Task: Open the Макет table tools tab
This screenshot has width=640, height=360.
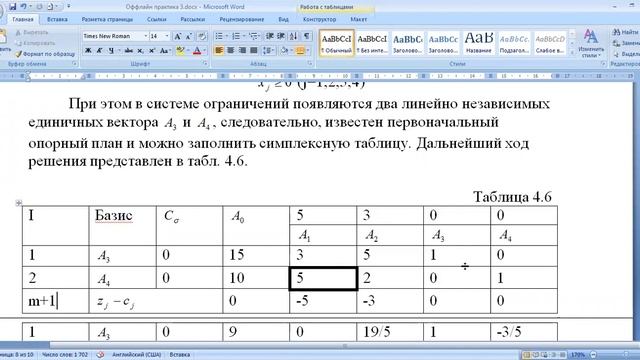Action: coord(358,19)
